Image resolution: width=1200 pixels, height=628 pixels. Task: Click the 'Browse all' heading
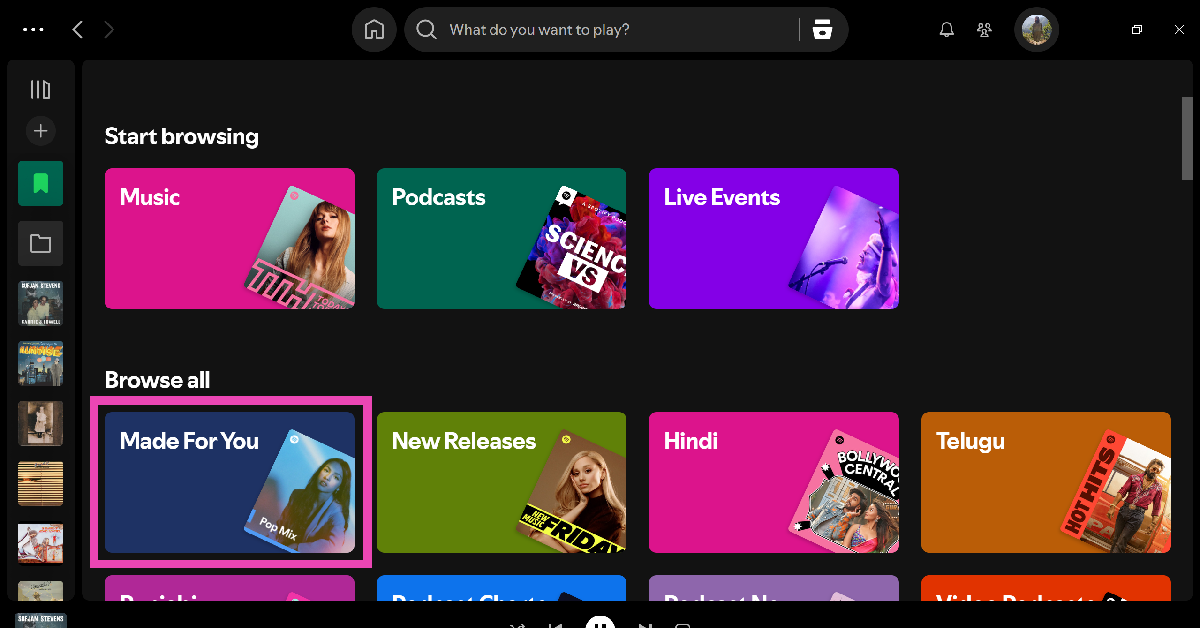[158, 380]
